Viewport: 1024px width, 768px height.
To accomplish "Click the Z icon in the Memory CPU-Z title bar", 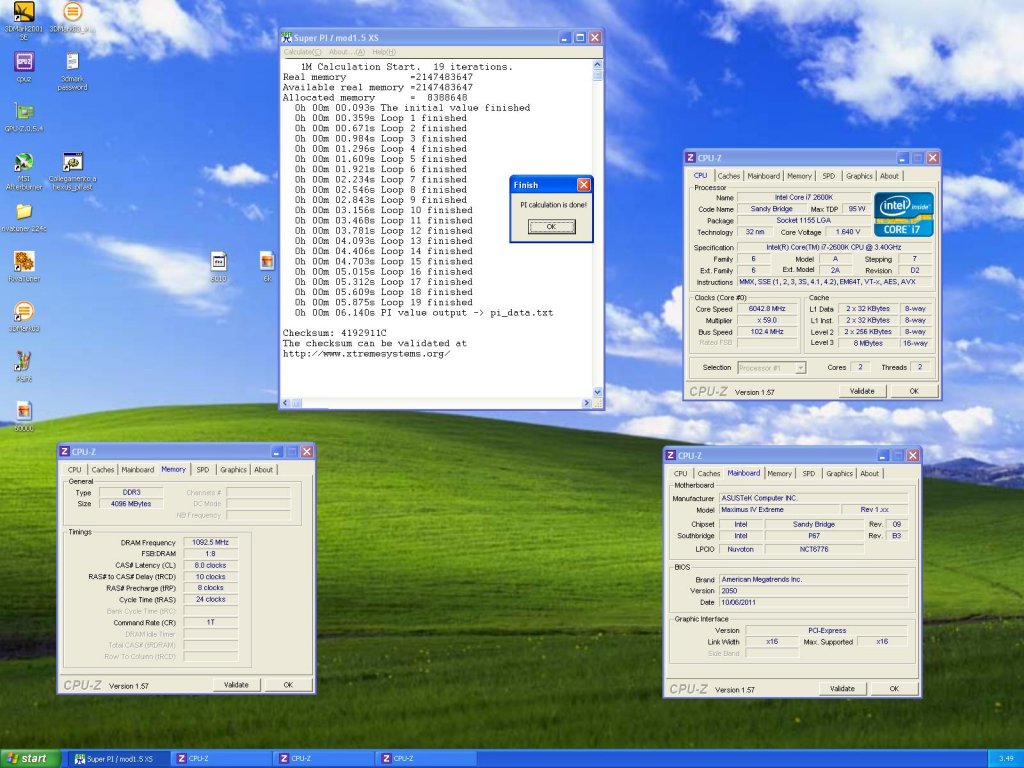I will click(x=64, y=451).
